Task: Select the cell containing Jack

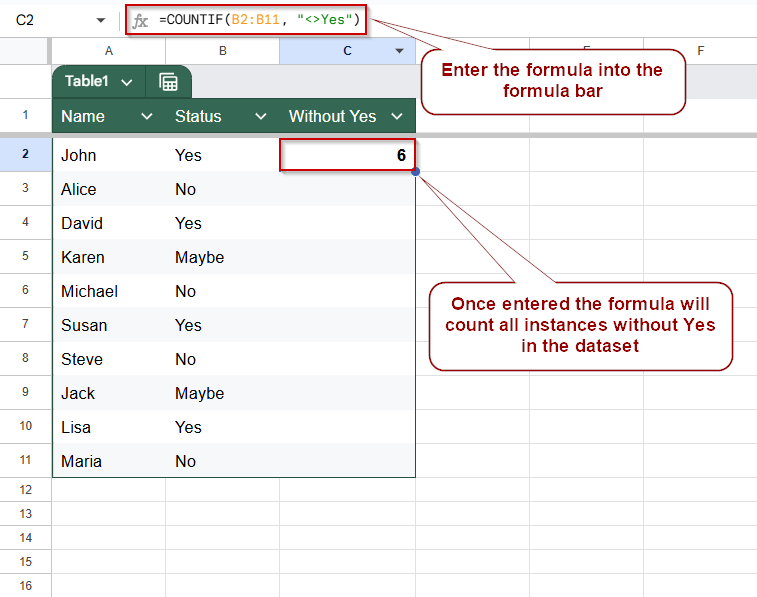Action: point(109,393)
